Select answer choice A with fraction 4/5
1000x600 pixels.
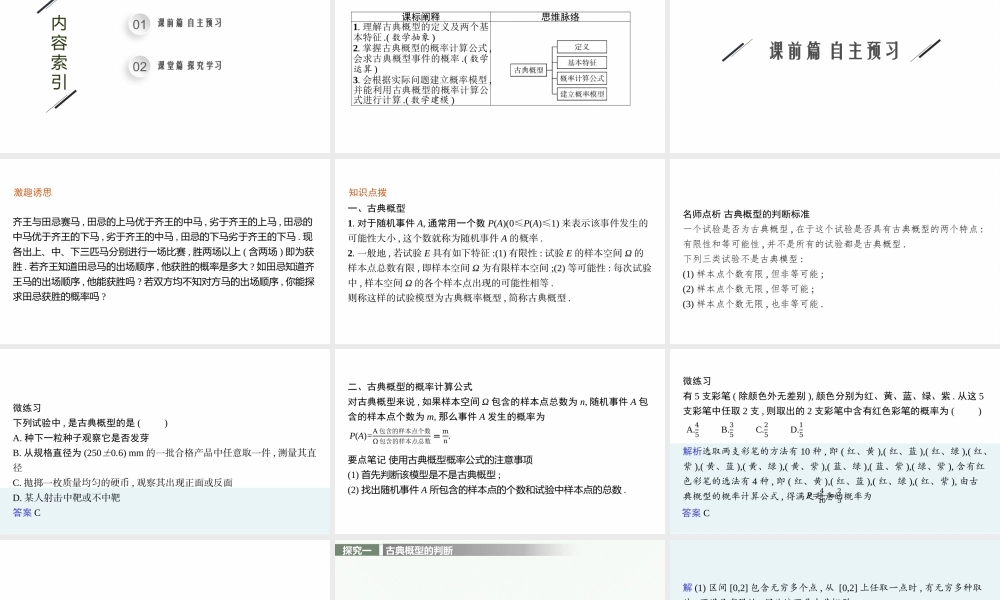[x=692, y=429]
